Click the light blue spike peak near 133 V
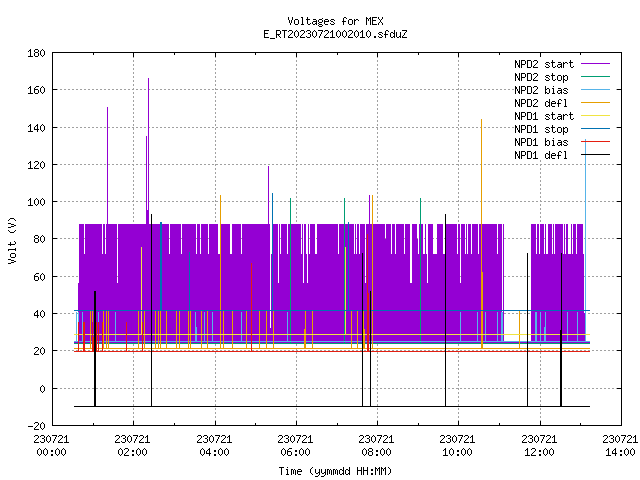This screenshot has width=640, height=480. pos(586,141)
